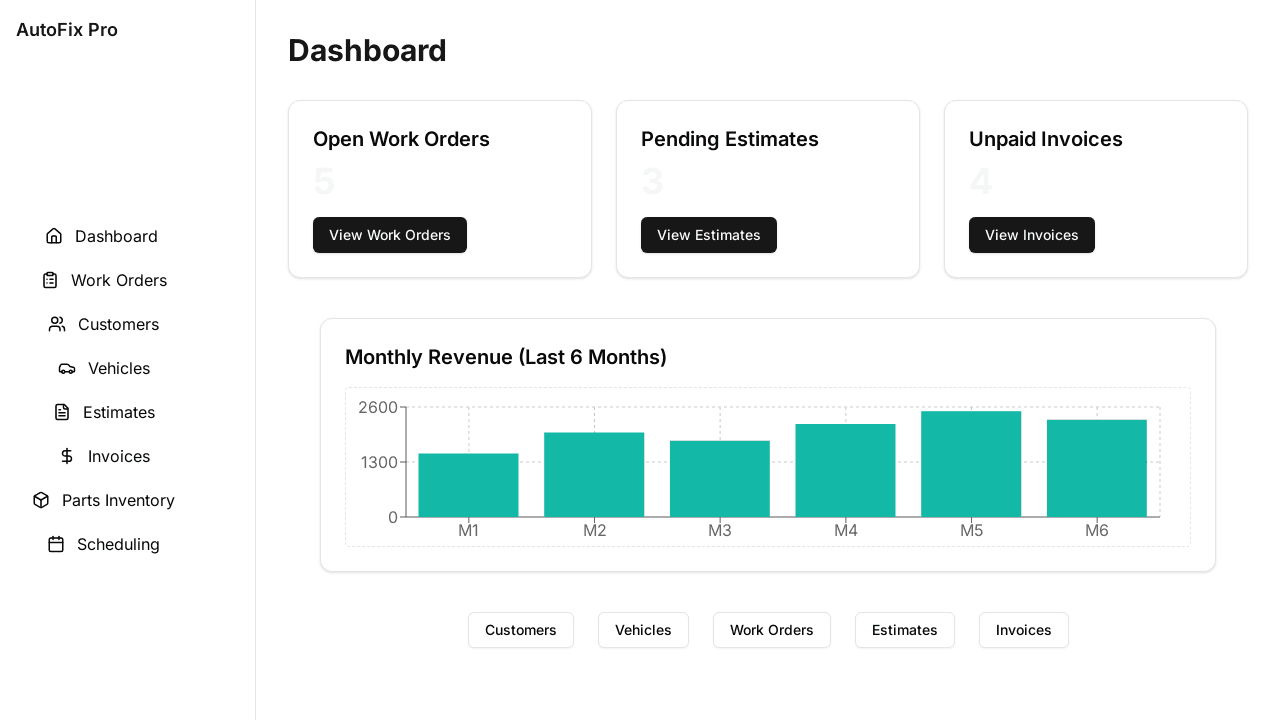The width and height of the screenshot is (1280, 720).
Task: Click the Monthly Revenue chart title
Action: coord(506,357)
